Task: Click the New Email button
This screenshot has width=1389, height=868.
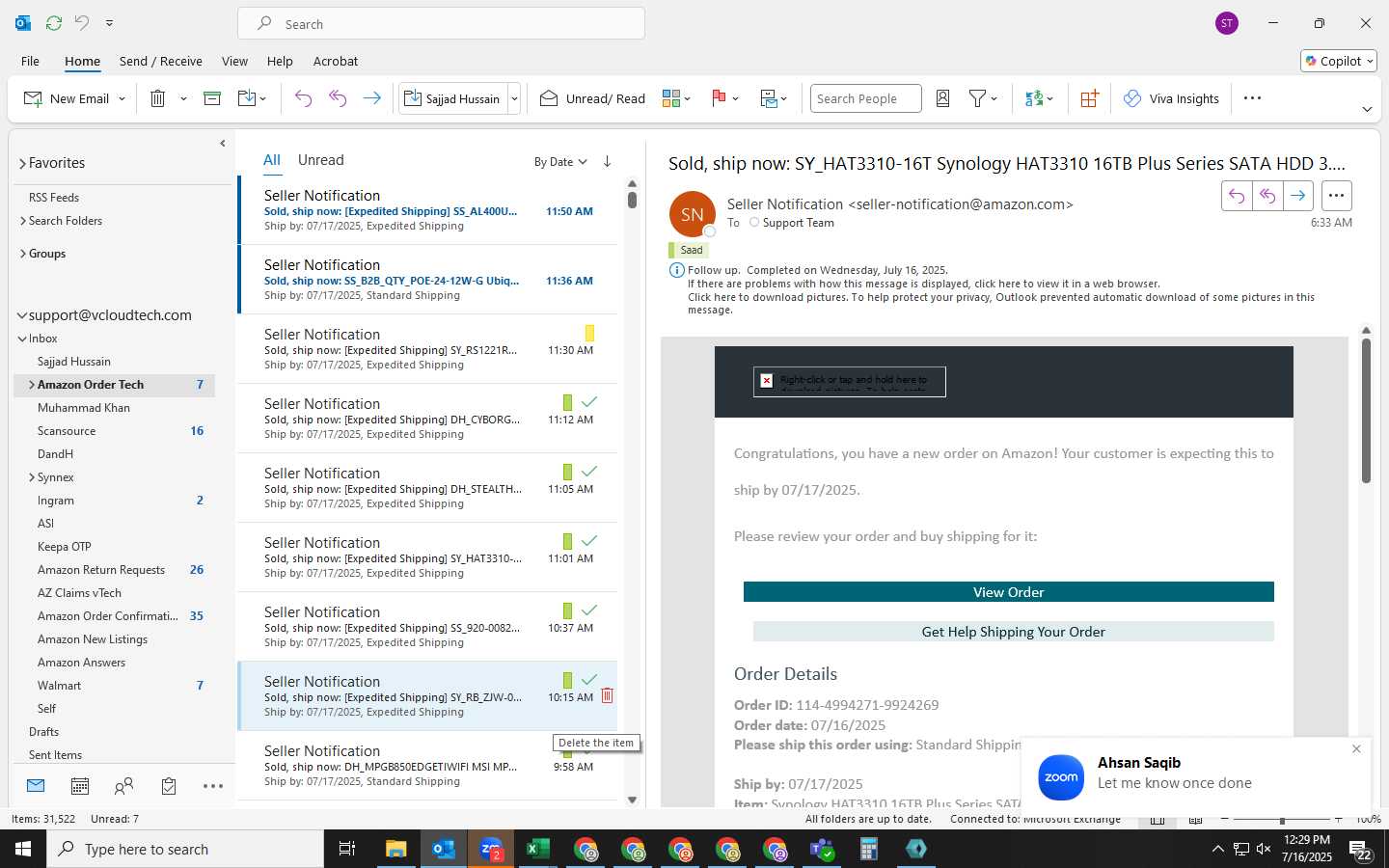Action: pos(66,98)
